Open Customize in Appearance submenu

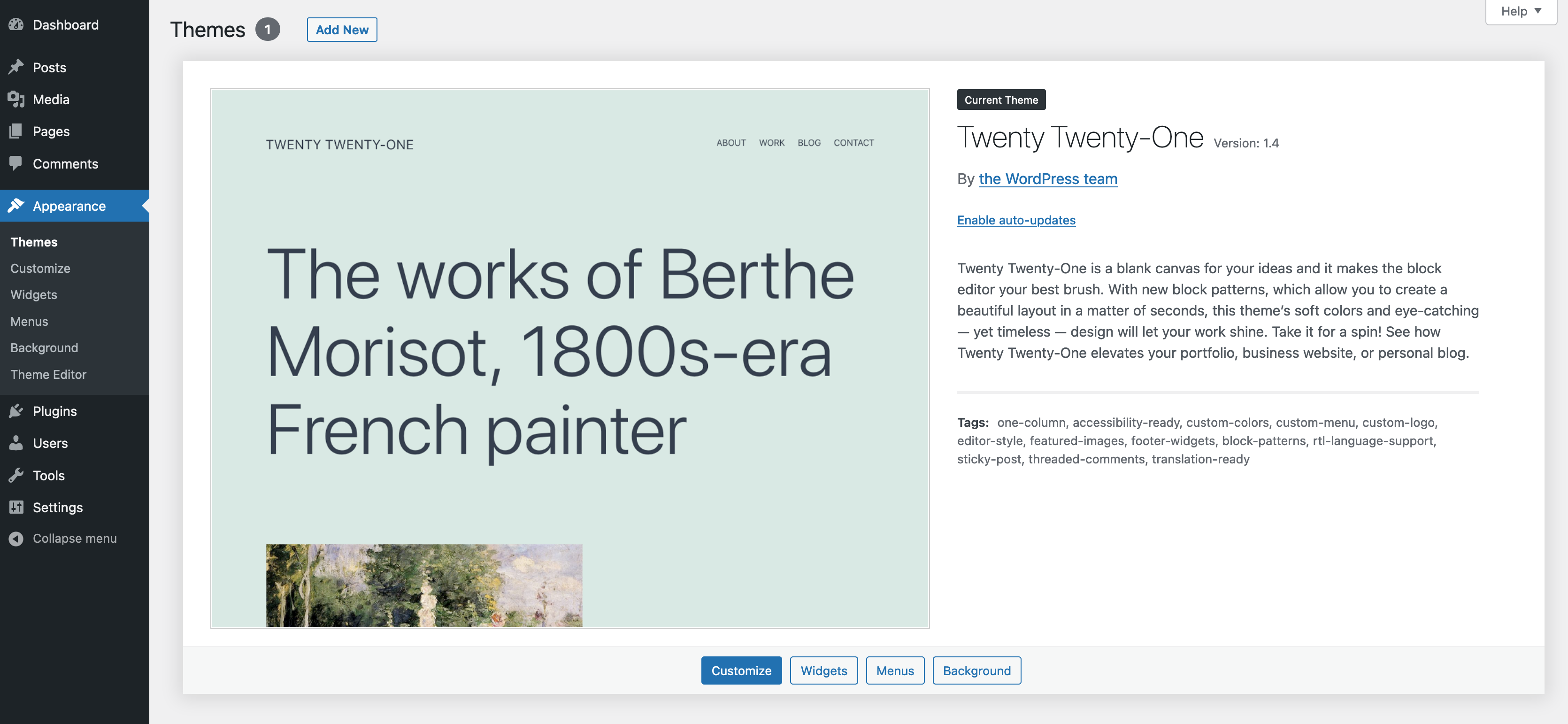[x=40, y=268]
